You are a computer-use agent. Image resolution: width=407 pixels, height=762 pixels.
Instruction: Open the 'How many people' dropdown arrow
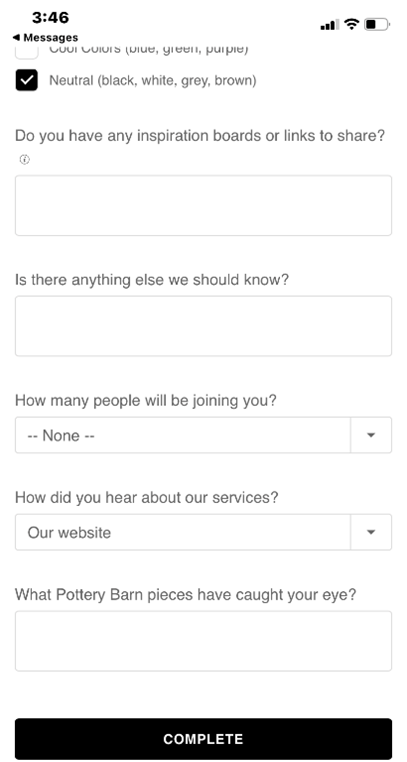[x=371, y=435]
